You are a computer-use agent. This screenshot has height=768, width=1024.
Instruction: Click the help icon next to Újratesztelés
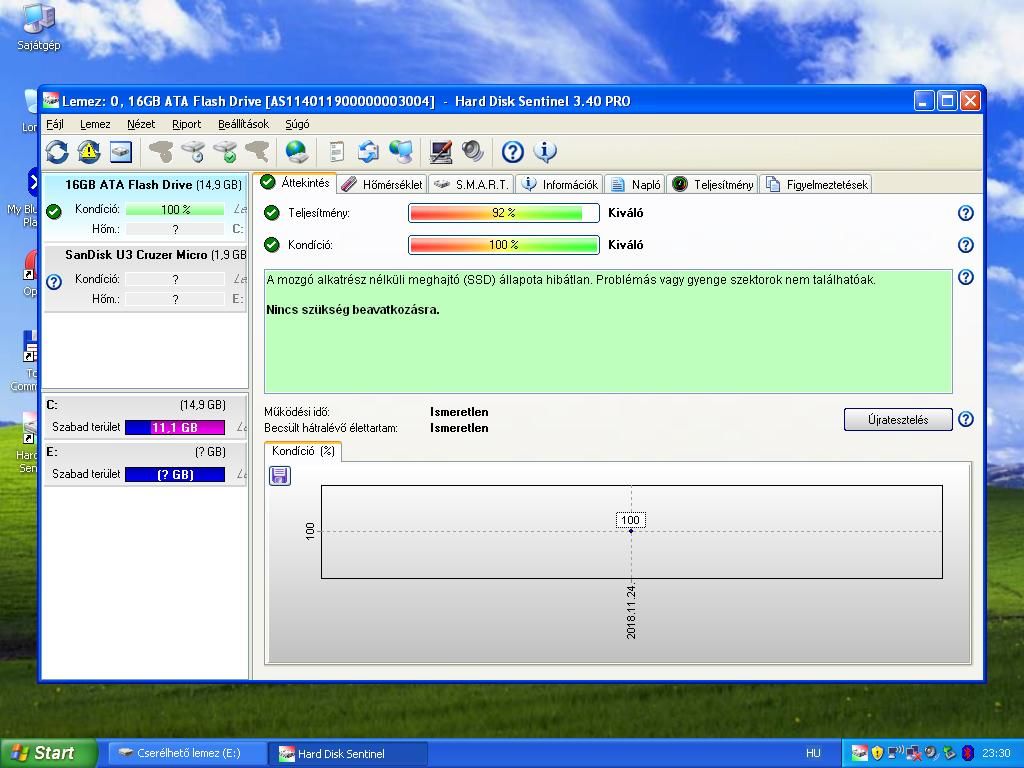(966, 419)
